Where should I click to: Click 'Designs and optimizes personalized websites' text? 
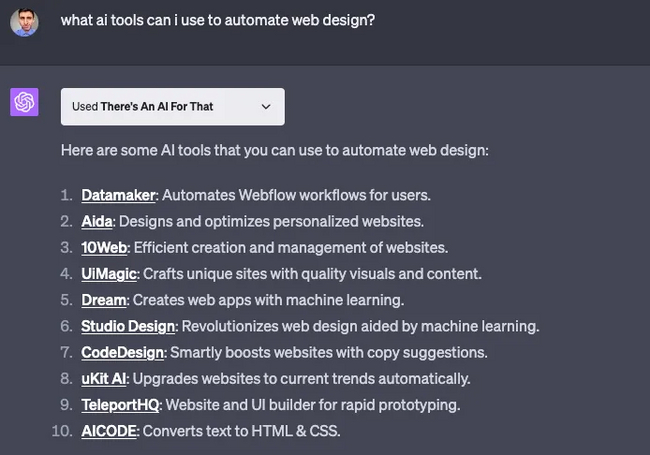(x=271, y=221)
